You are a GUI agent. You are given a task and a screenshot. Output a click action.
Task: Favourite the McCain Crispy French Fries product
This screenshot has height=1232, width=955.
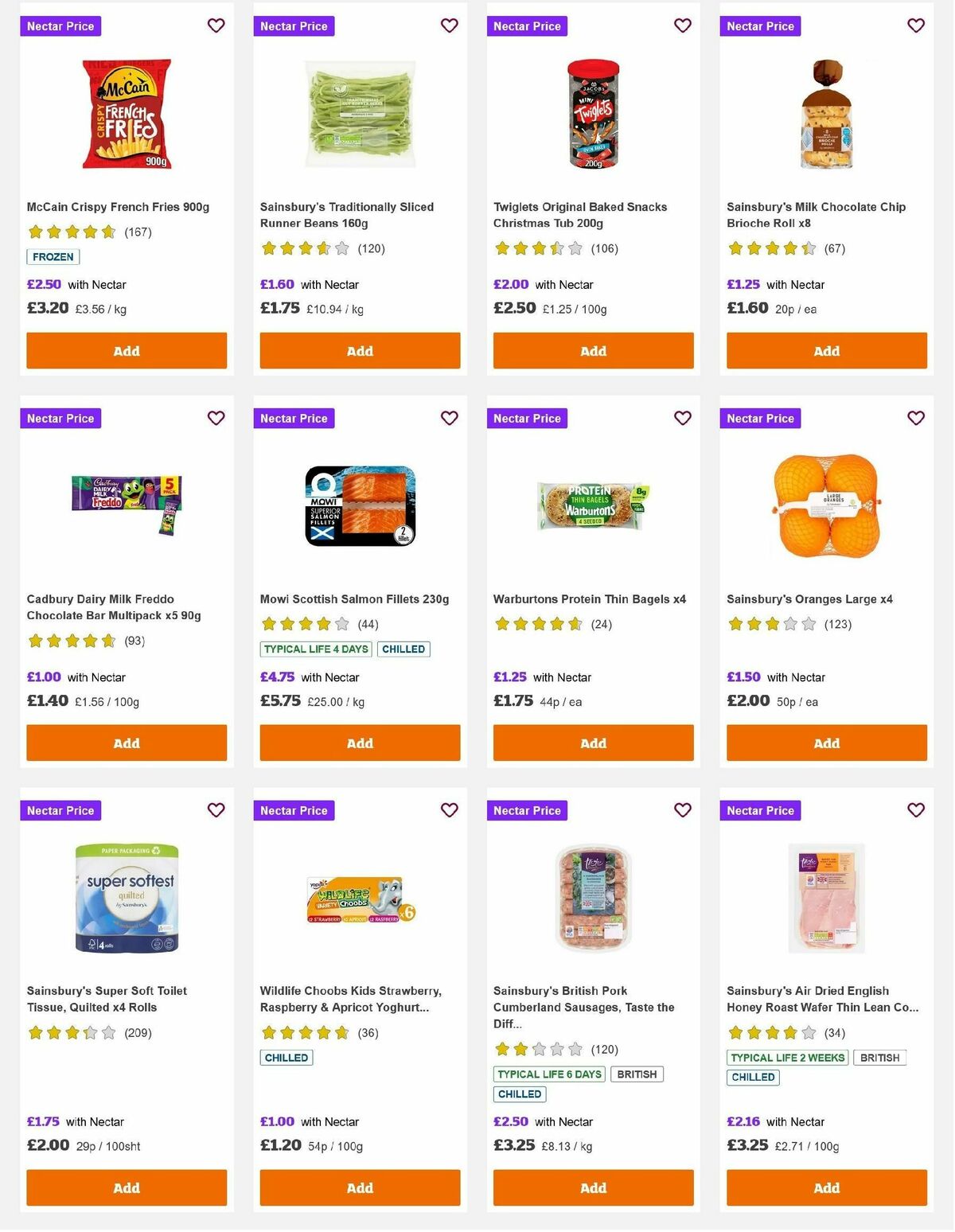pos(216,25)
